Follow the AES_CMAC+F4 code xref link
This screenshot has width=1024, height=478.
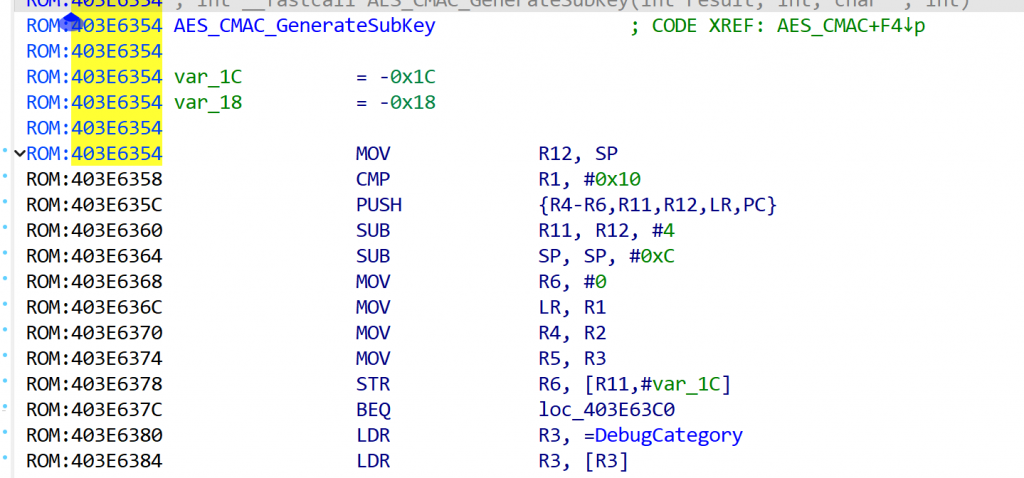851,25
